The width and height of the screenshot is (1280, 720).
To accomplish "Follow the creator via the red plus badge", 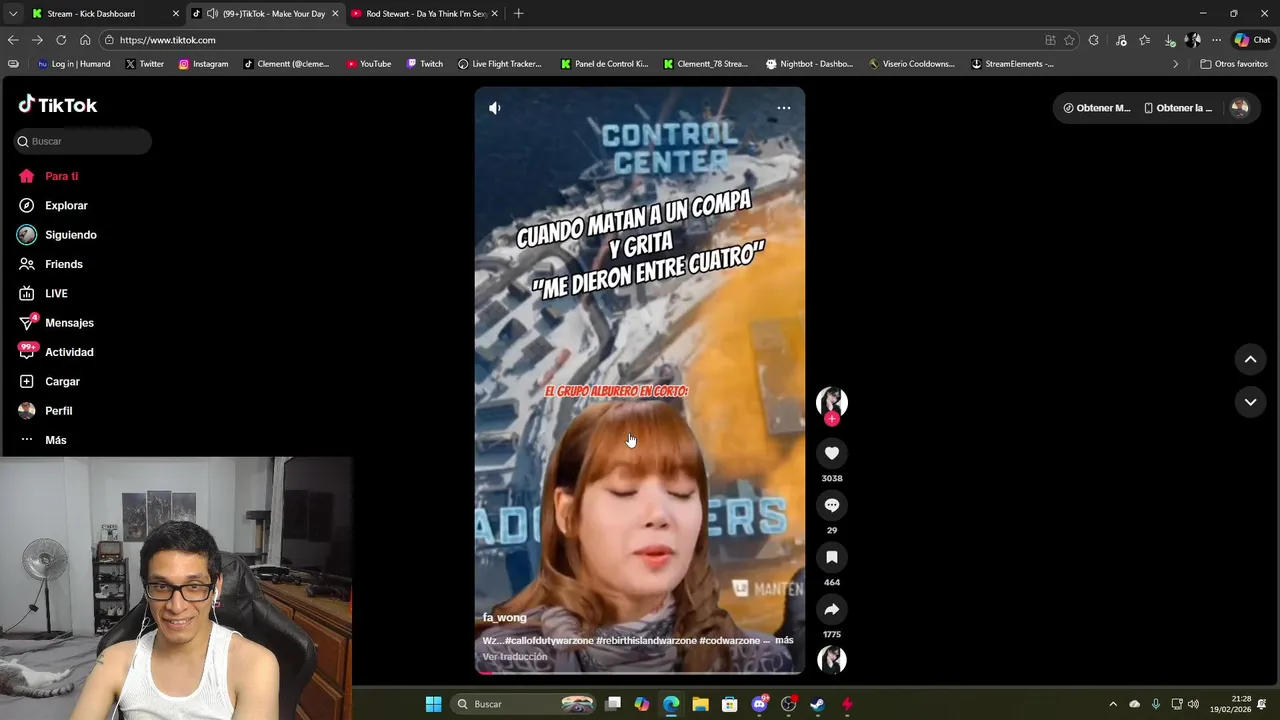I will [832, 419].
